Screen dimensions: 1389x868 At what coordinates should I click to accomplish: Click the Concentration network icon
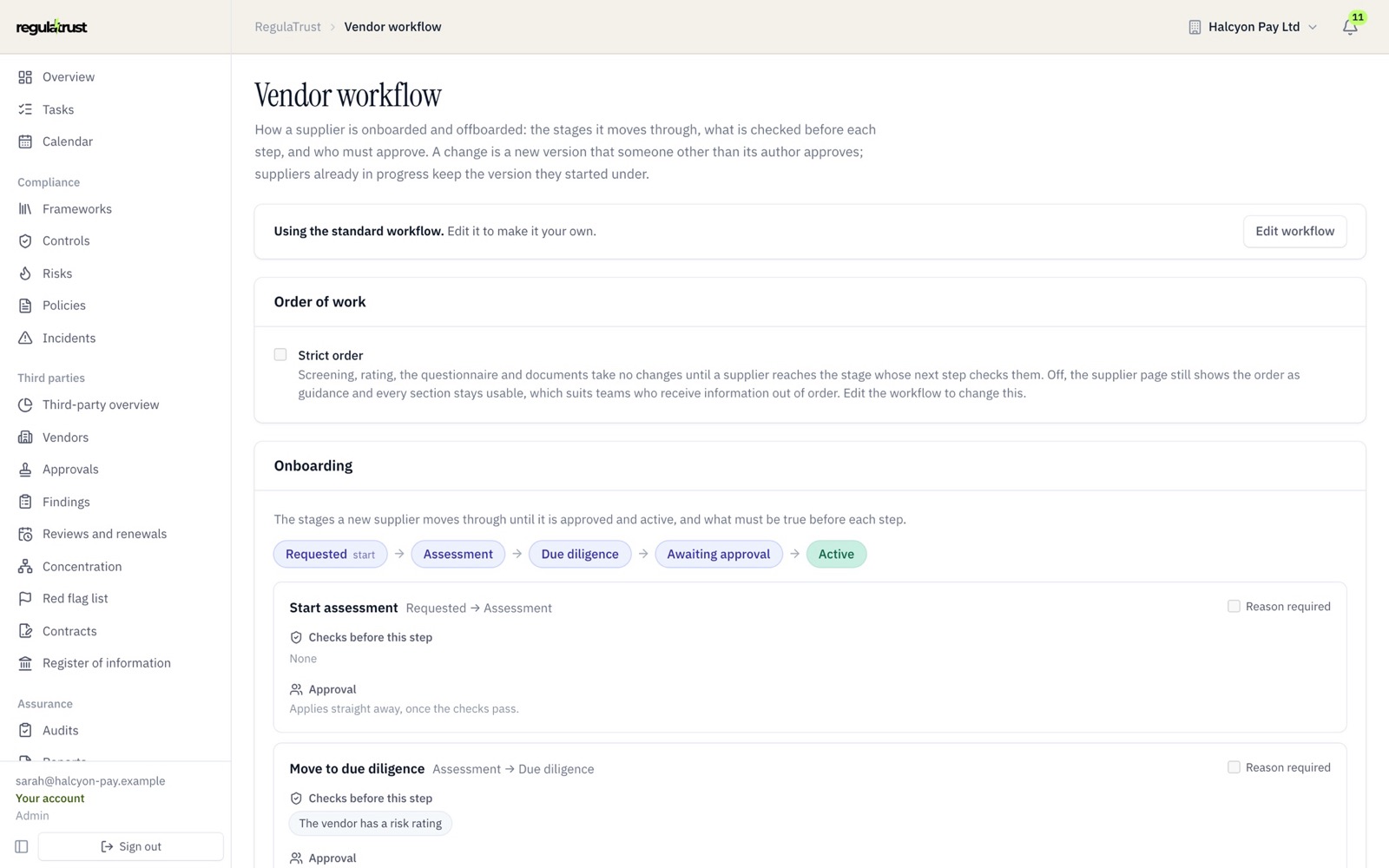(25, 567)
